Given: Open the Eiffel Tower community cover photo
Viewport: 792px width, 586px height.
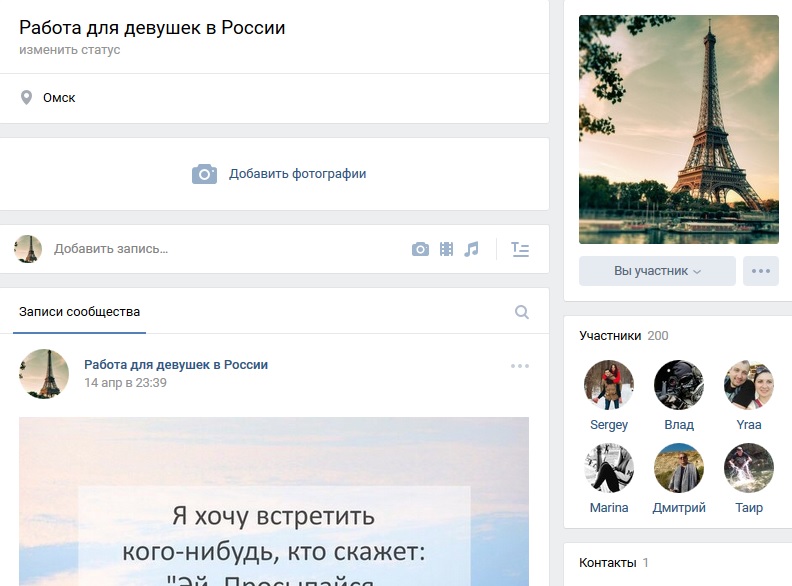Looking at the screenshot, I should (679, 129).
